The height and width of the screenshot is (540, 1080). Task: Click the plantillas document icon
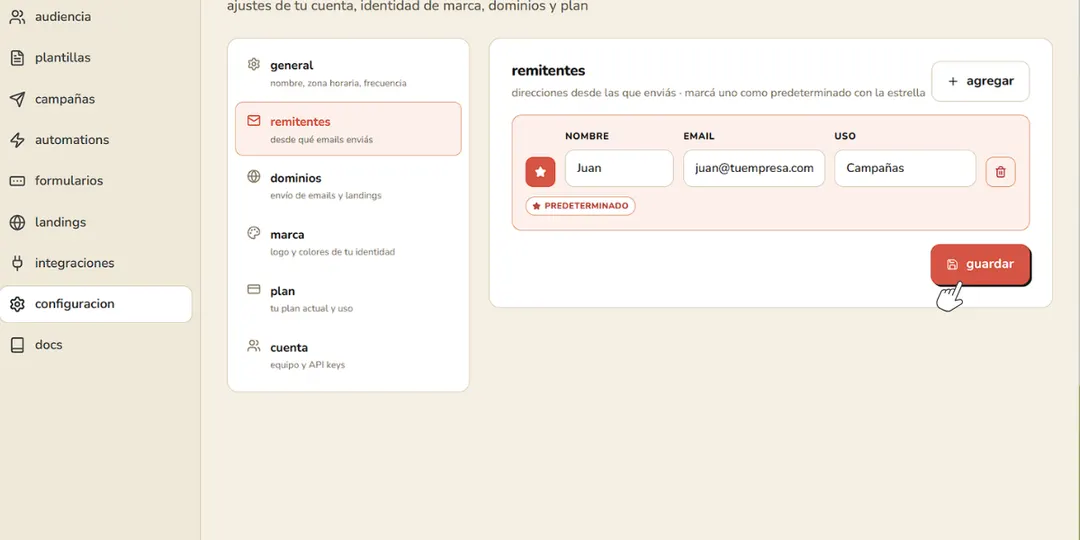17,58
